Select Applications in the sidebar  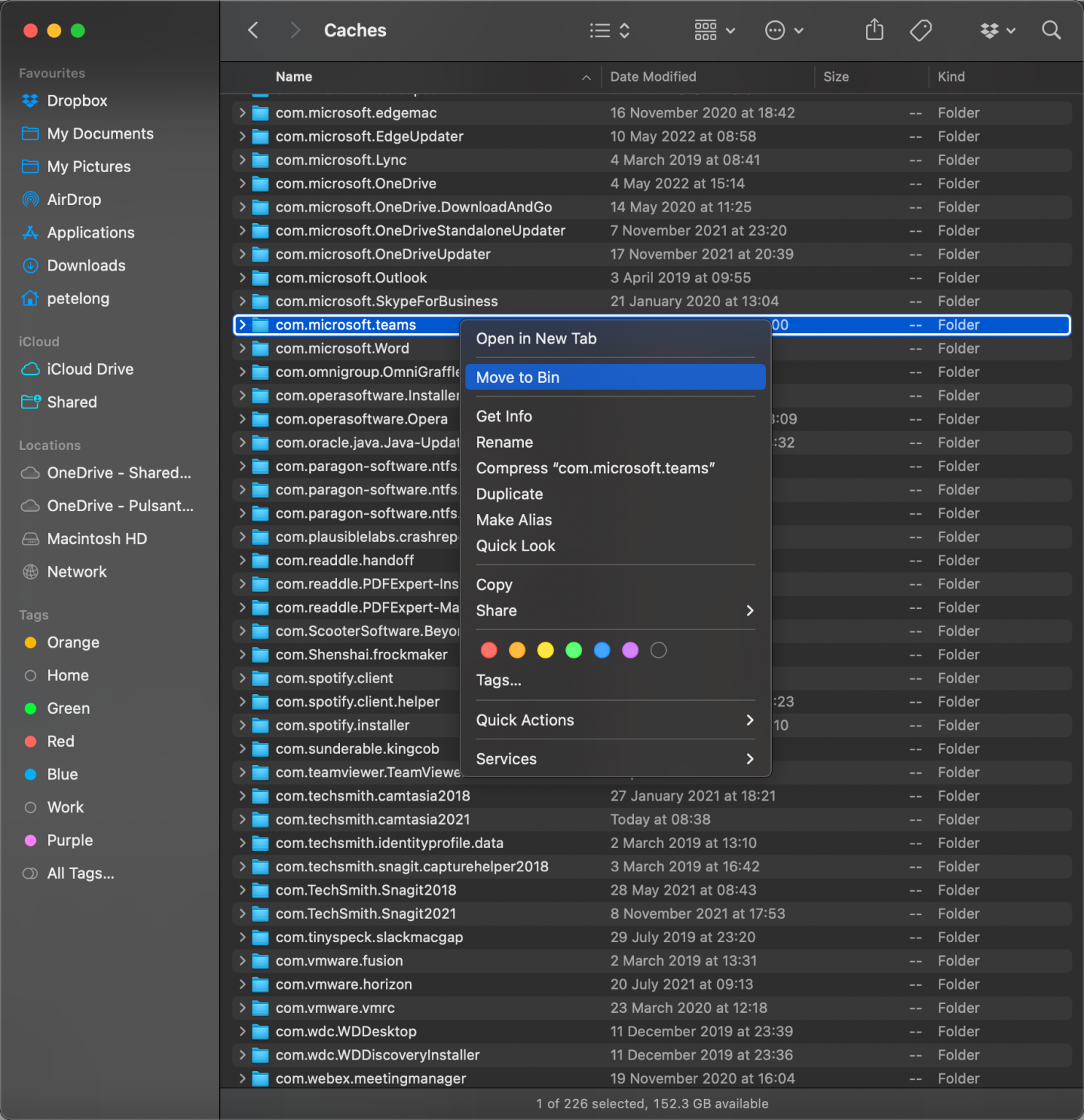pos(90,232)
